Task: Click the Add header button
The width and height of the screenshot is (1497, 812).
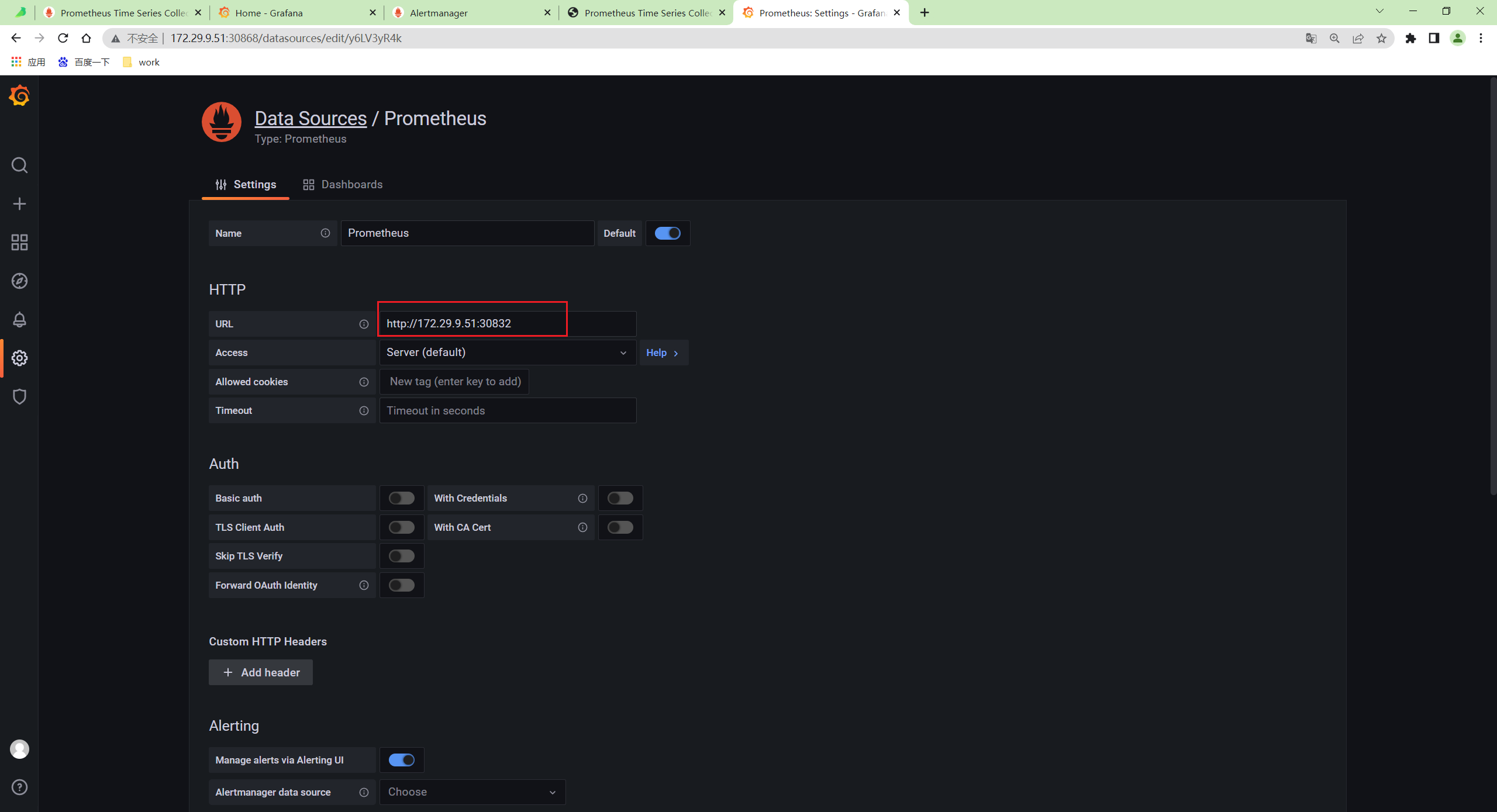Action: 261,672
